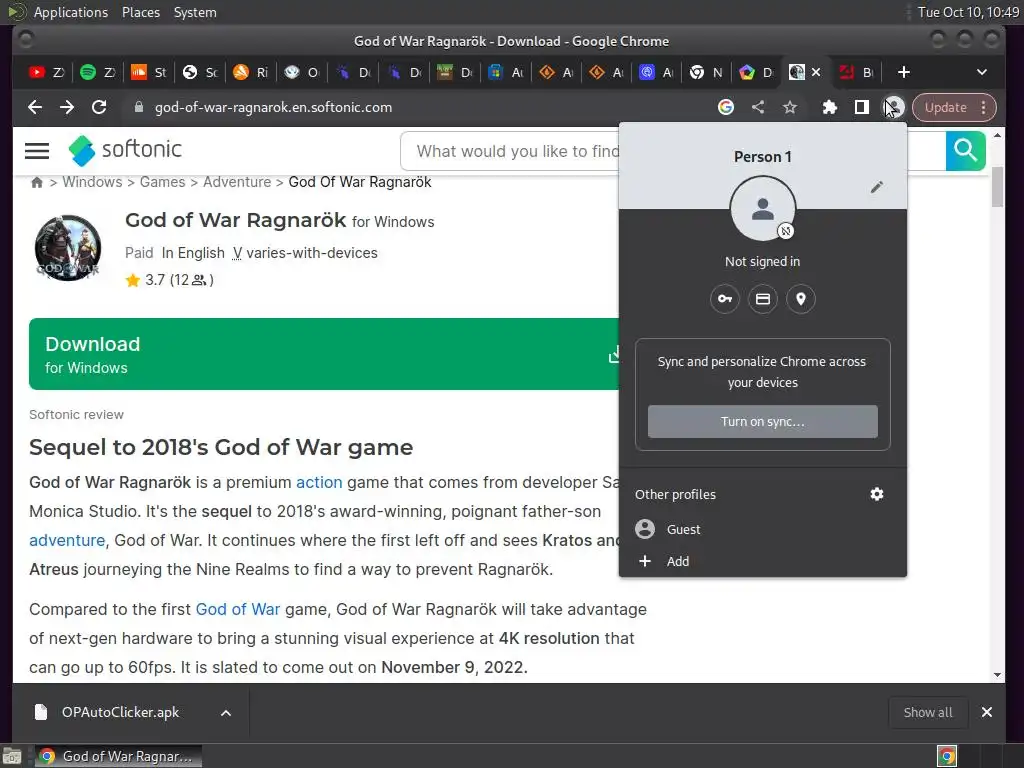Open the Applications menu
The height and width of the screenshot is (768, 1024).
tap(71, 12)
